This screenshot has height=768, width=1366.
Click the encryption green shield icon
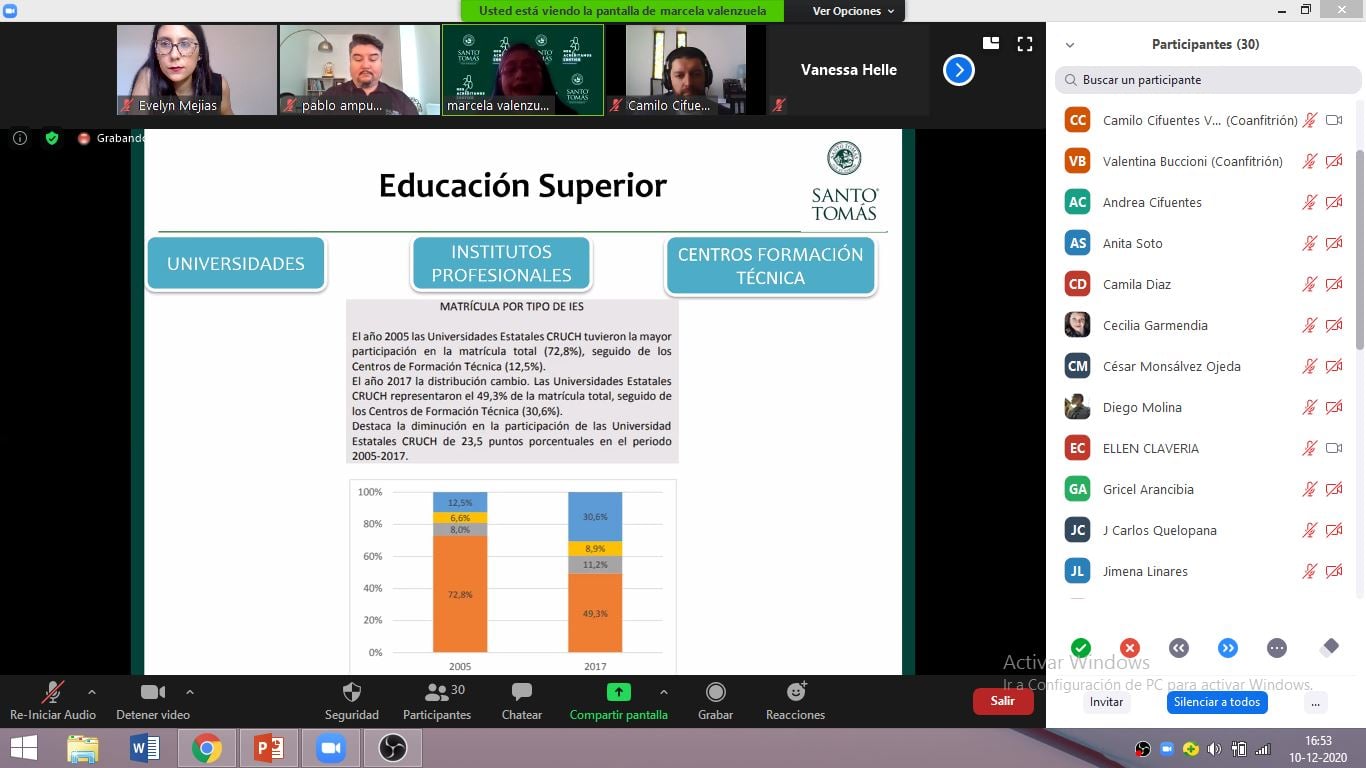(x=52, y=138)
